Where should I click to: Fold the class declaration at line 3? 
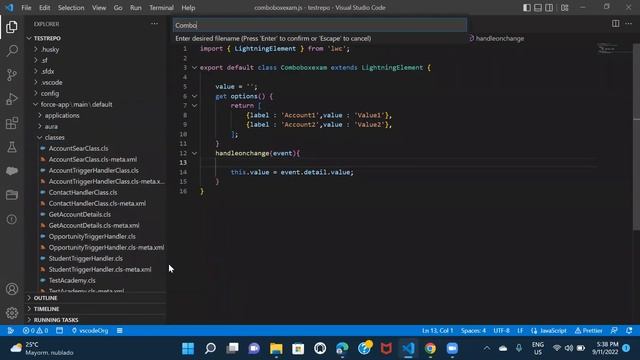point(194,68)
